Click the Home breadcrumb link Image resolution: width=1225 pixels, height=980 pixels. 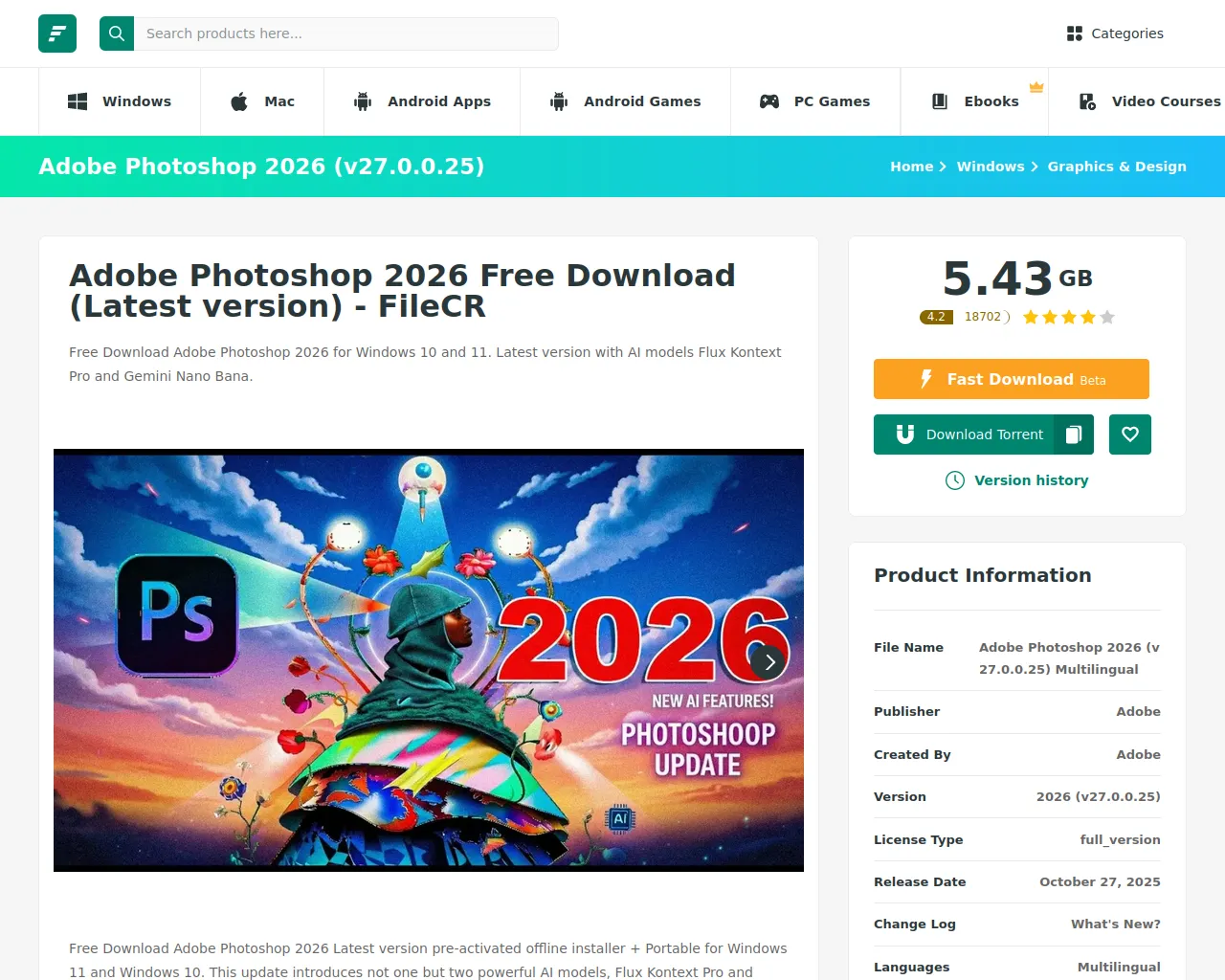pos(911,167)
